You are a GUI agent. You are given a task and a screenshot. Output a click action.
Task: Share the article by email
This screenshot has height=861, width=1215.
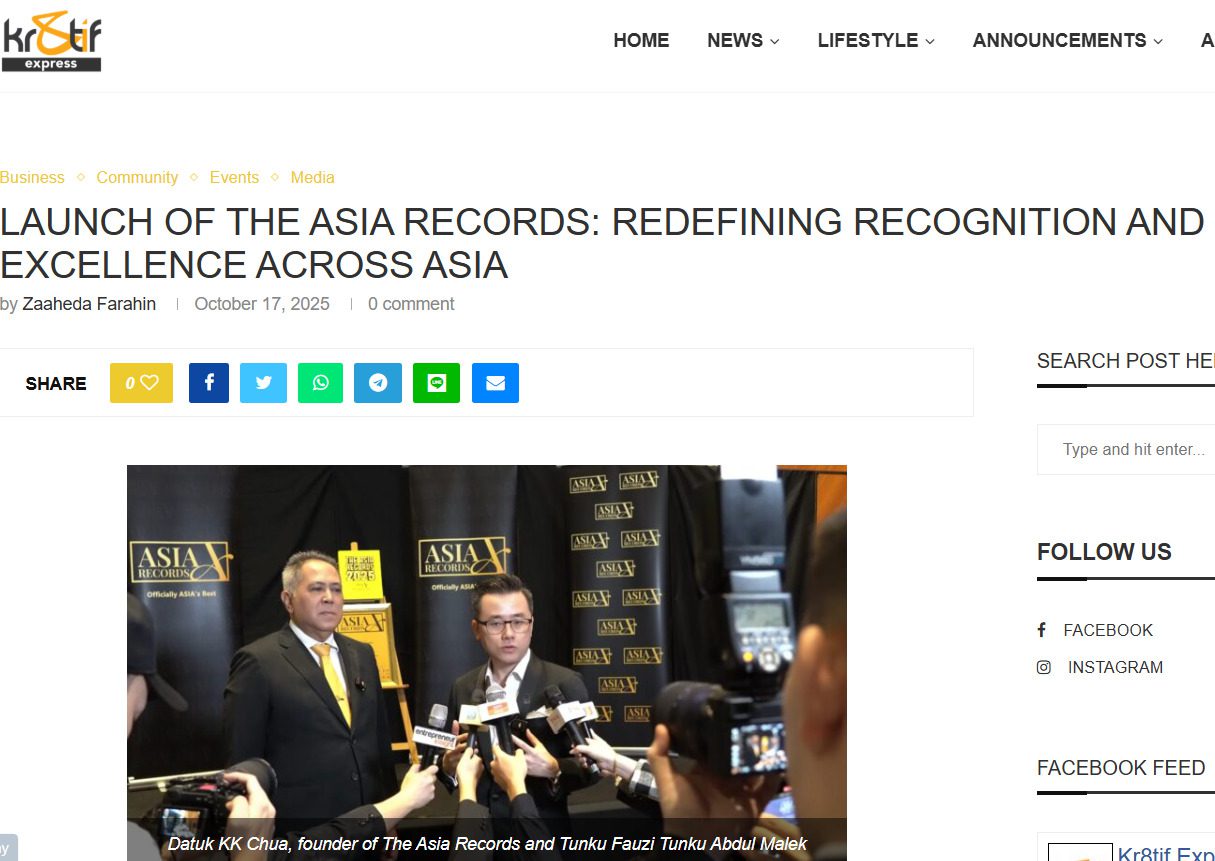coord(495,383)
